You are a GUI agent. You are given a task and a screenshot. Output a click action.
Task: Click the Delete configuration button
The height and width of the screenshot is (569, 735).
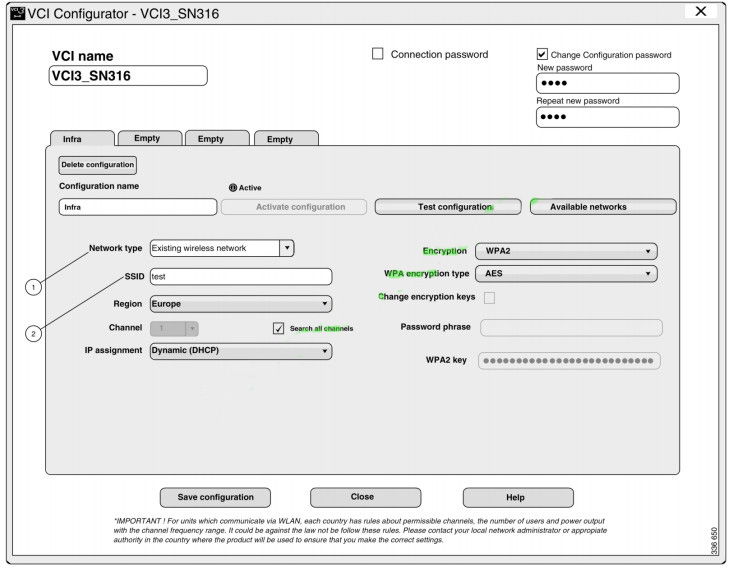(x=98, y=165)
